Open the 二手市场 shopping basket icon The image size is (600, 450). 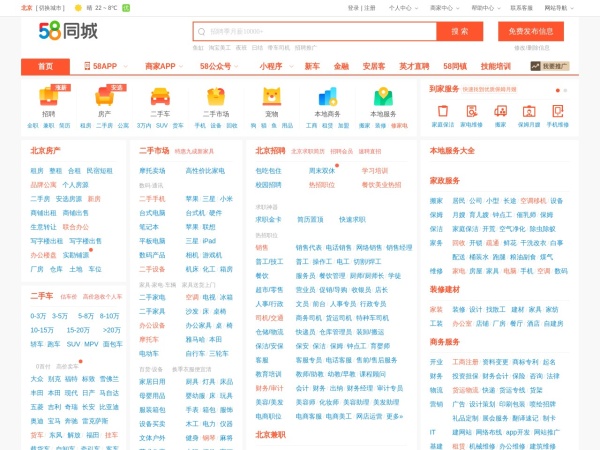216,98
